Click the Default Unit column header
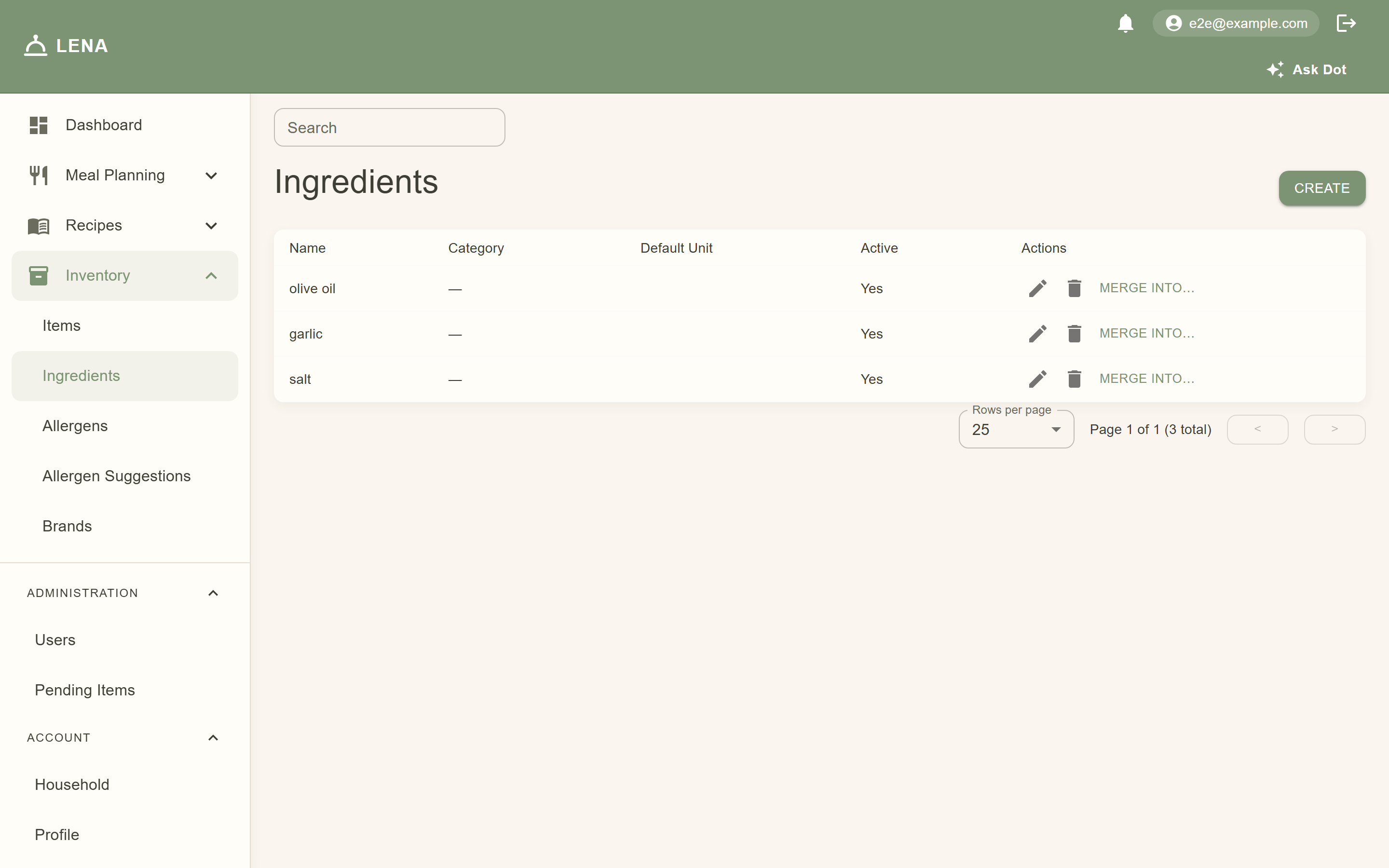 coord(676,248)
